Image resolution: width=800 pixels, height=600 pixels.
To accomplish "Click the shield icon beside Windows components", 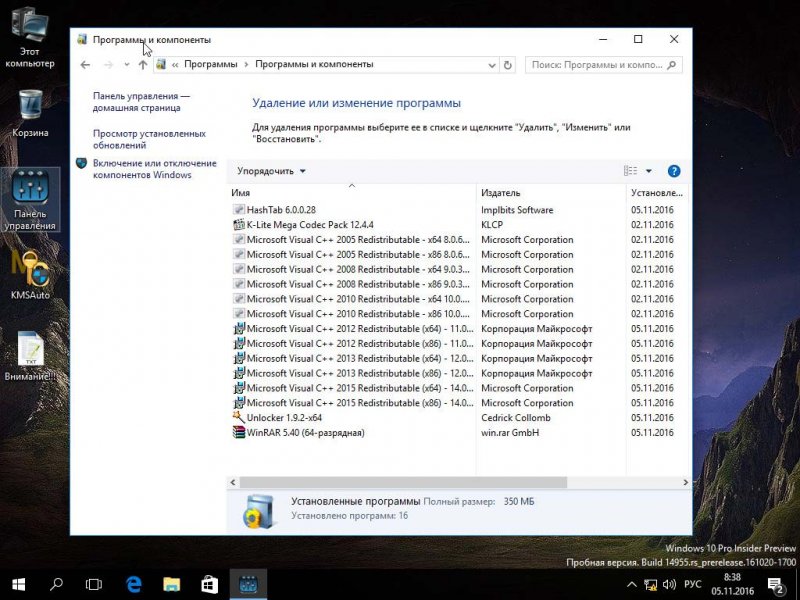I will click(82, 163).
